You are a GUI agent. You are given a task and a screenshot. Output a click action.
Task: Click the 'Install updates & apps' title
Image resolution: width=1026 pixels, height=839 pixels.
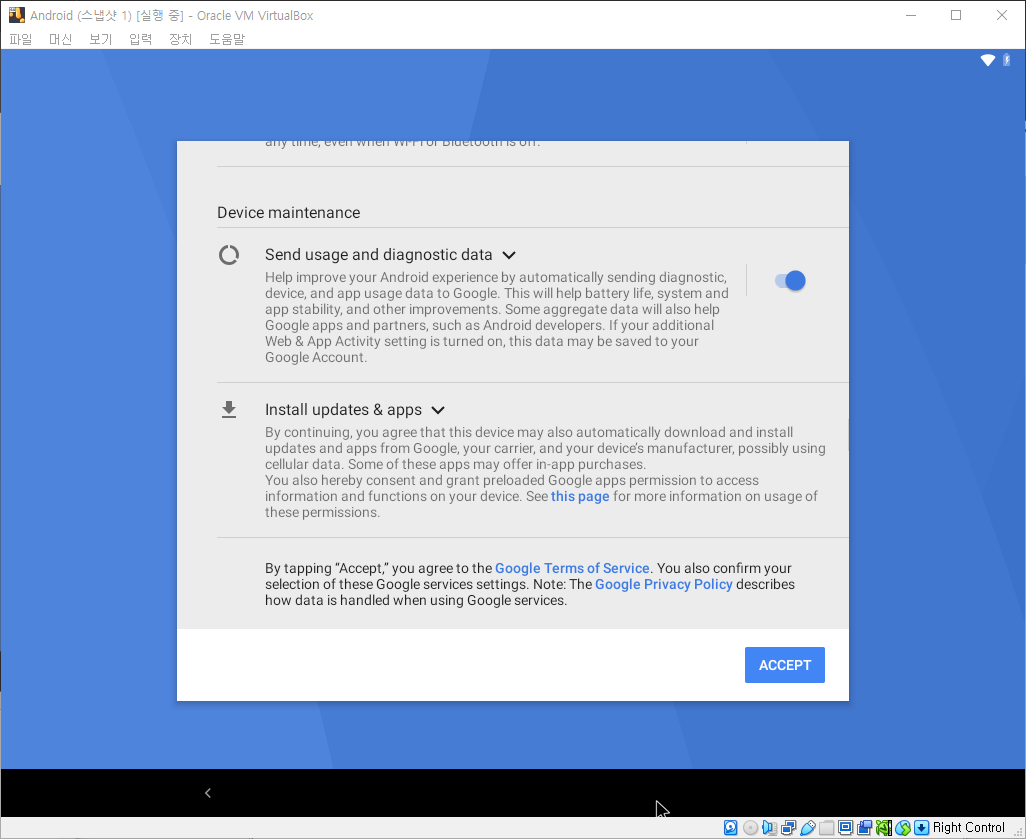pos(344,410)
